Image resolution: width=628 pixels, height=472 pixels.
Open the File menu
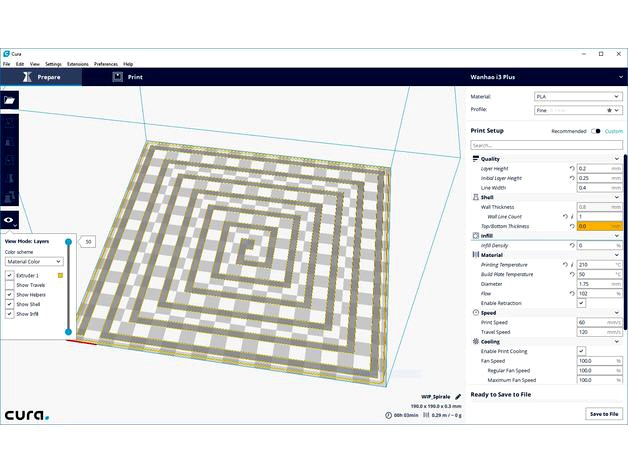[x=6, y=64]
